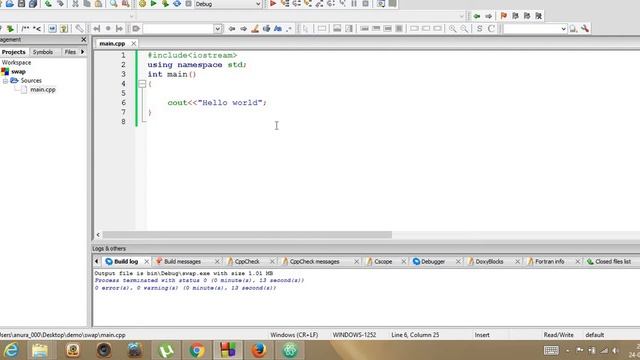Click the Abort build icon
640x360 pixels.
(188, 4)
